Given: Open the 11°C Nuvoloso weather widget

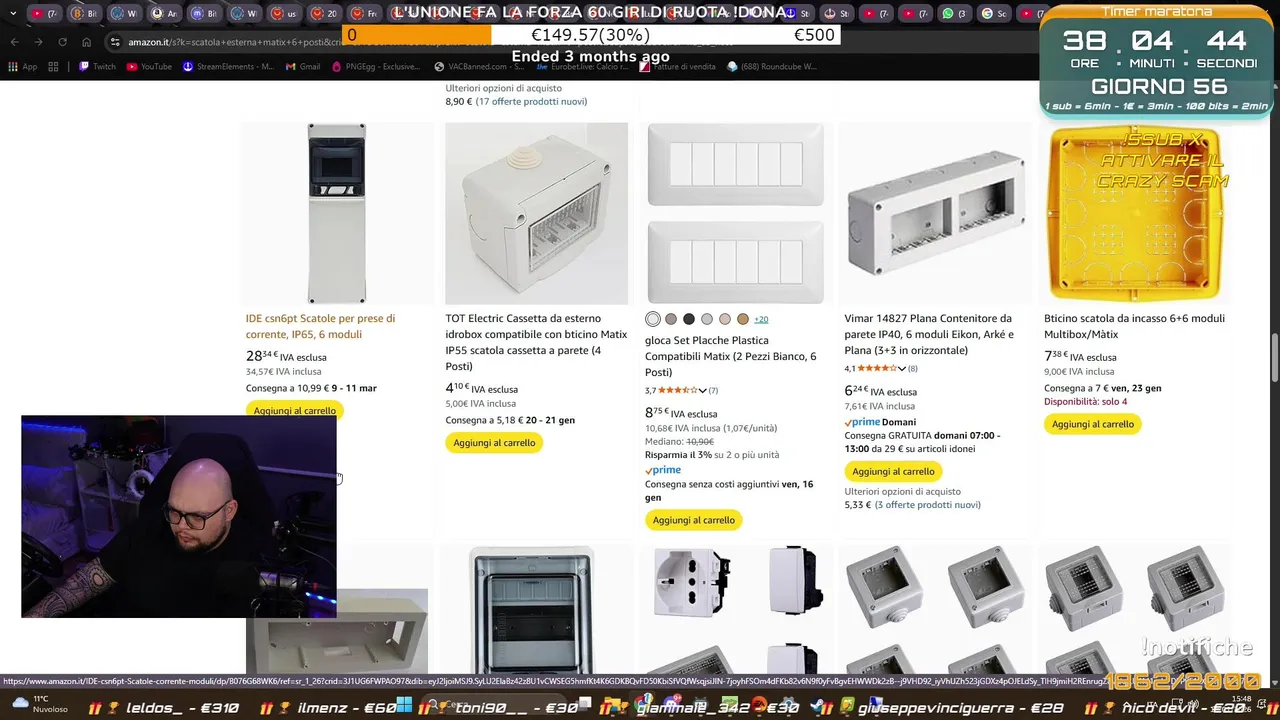Looking at the screenshot, I should (x=41, y=704).
